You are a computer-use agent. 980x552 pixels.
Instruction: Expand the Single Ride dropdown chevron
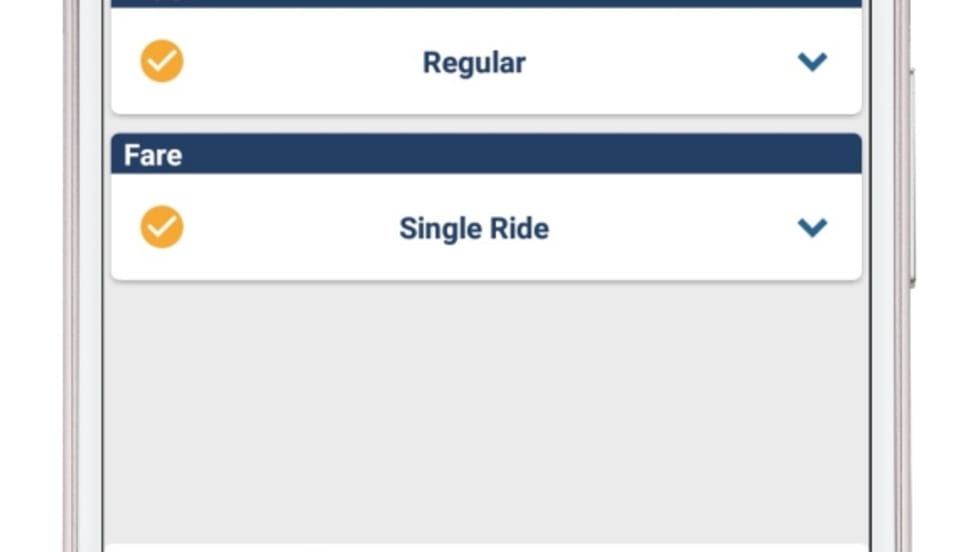812,228
